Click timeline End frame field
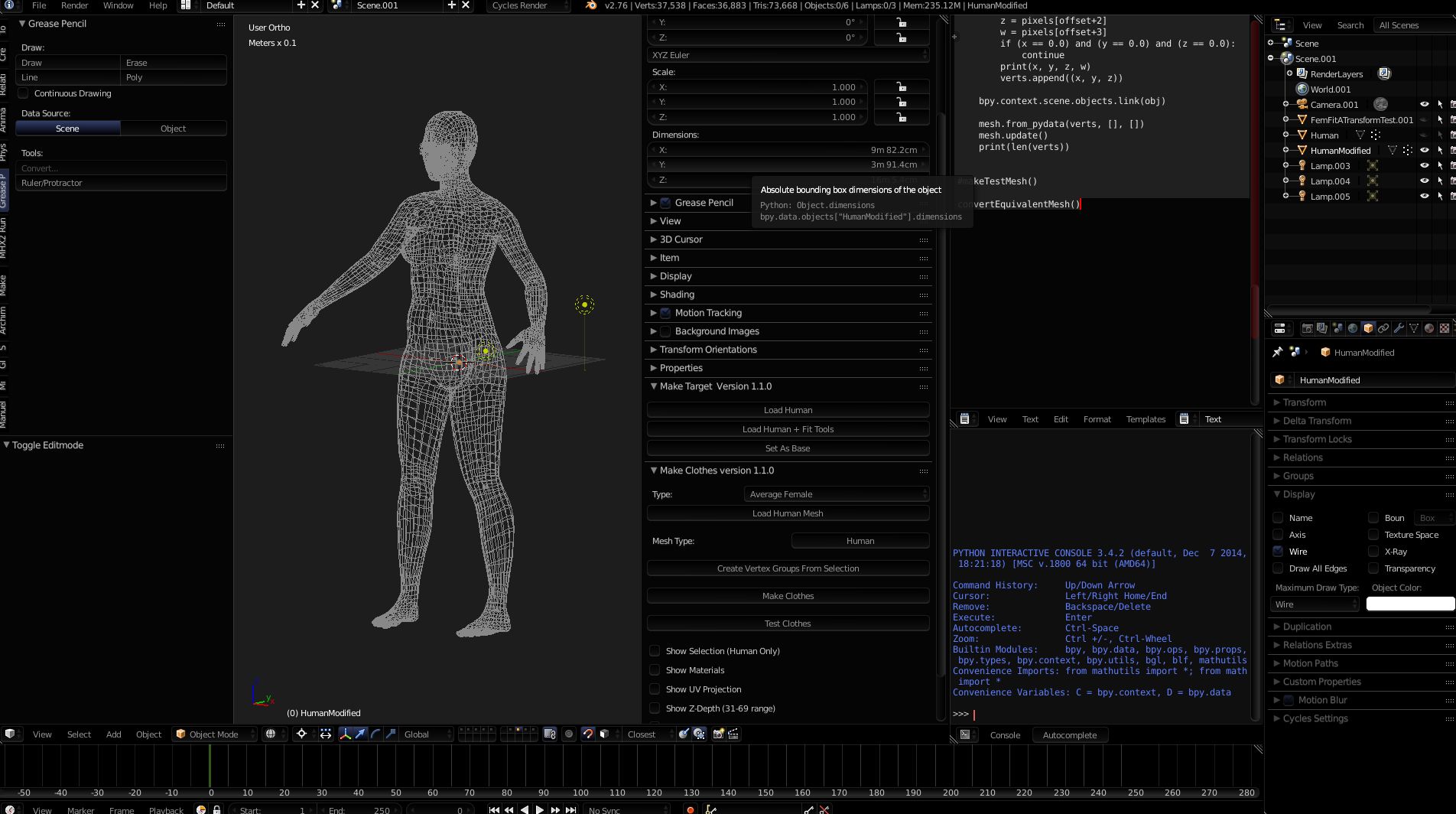 (359, 809)
